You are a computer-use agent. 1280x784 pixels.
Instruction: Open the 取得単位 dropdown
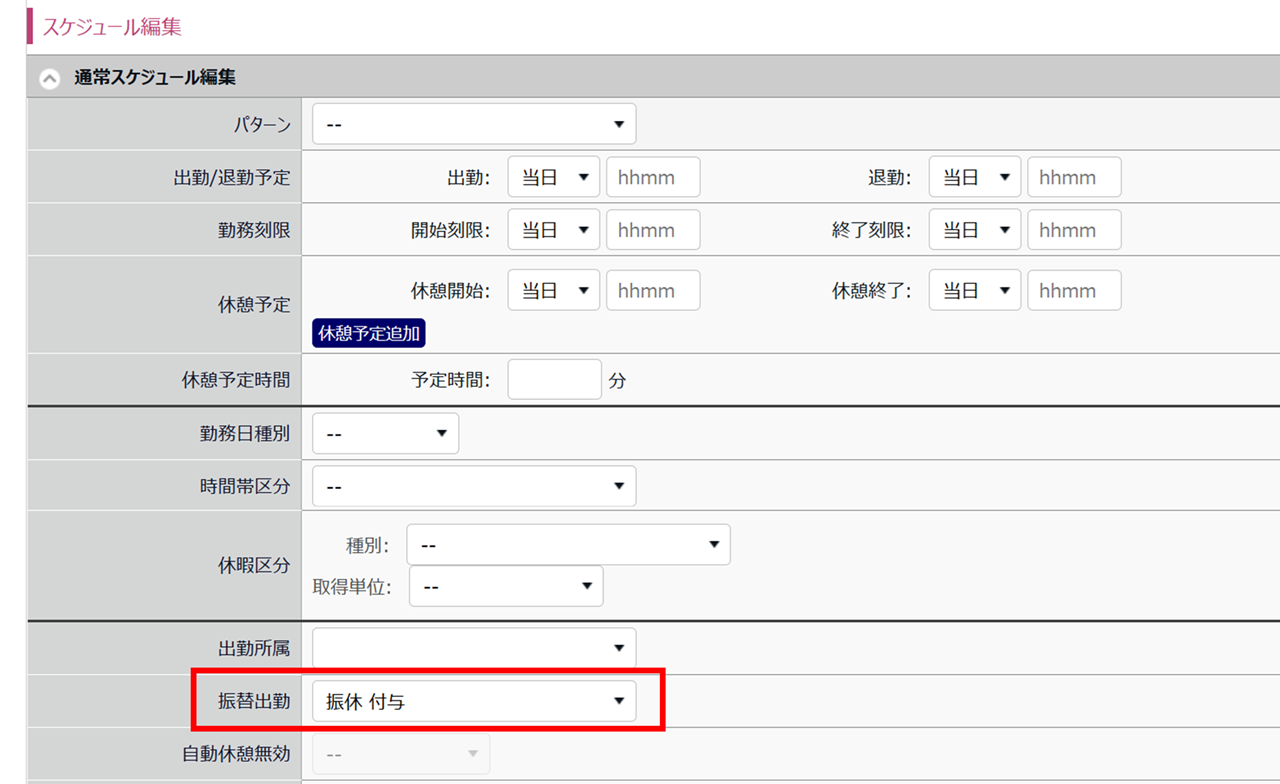[x=506, y=586]
